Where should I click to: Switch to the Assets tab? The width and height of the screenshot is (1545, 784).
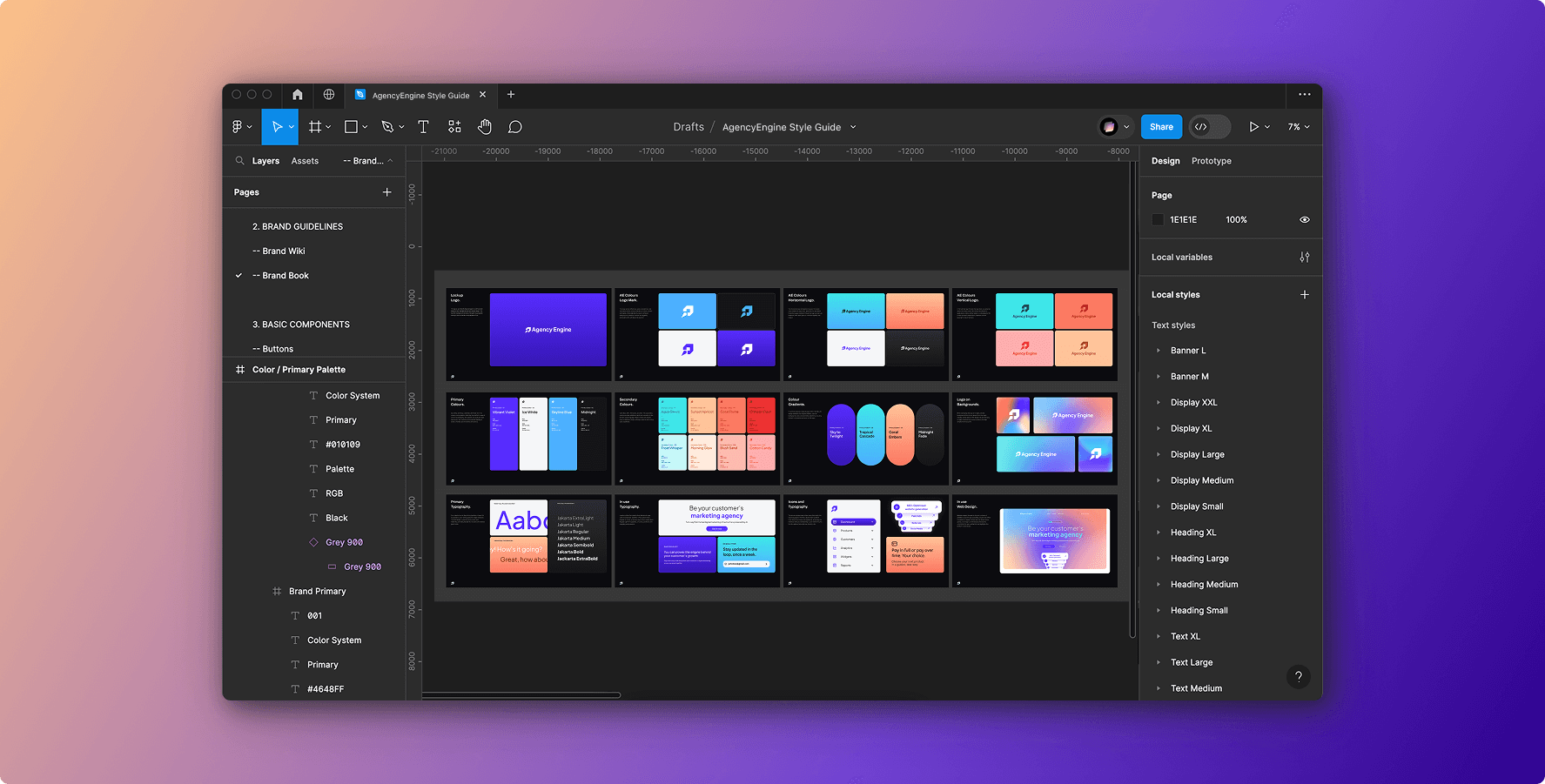(305, 161)
